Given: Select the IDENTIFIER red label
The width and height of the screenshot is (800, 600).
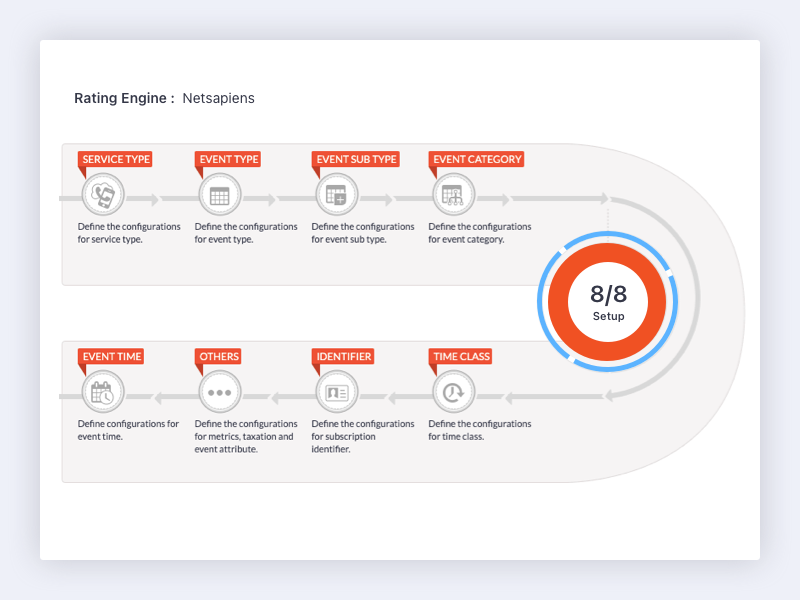Looking at the screenshot, I should click(x=343, y=356).
